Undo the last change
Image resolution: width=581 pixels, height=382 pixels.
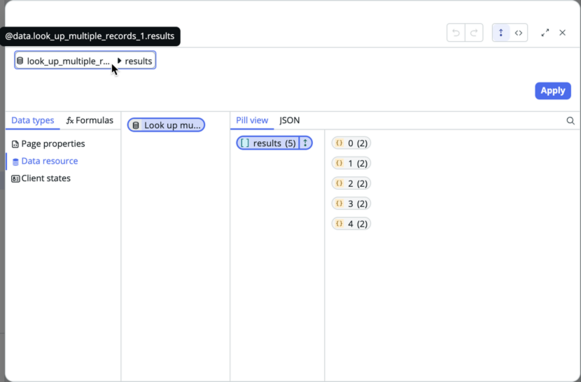coord(456,33)
